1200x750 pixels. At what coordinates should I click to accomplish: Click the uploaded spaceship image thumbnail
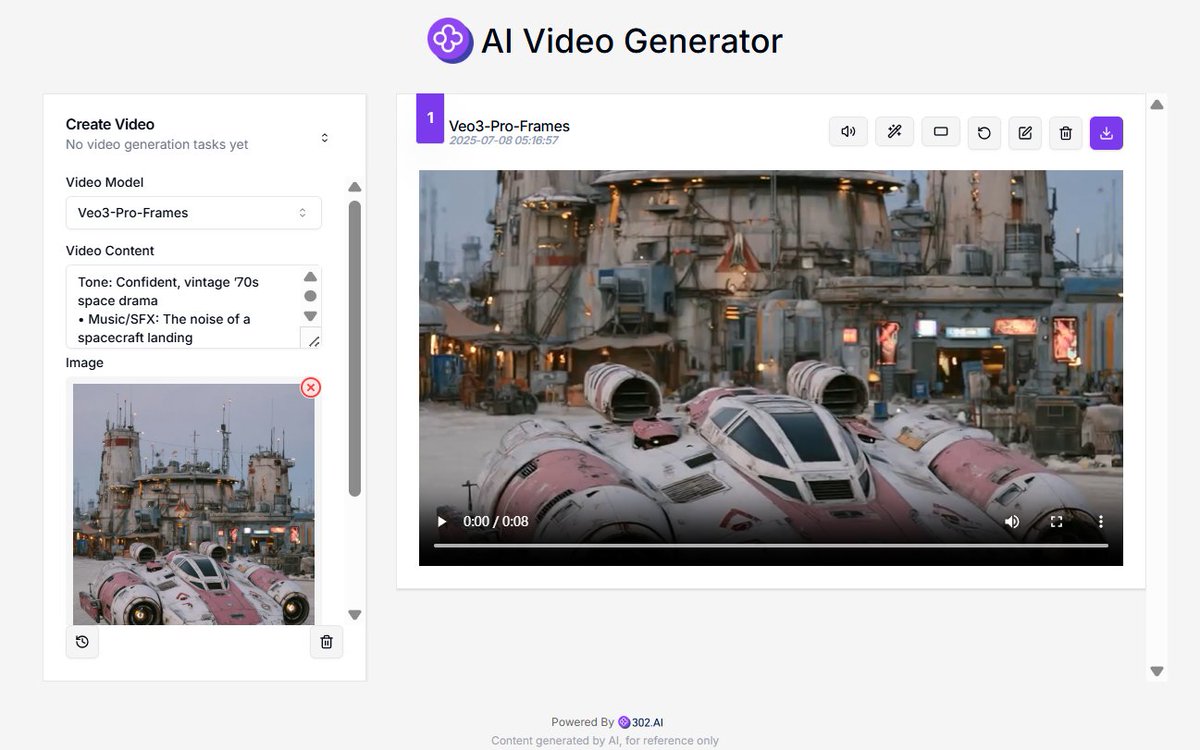pyautogui.click(x=194, y=505)
